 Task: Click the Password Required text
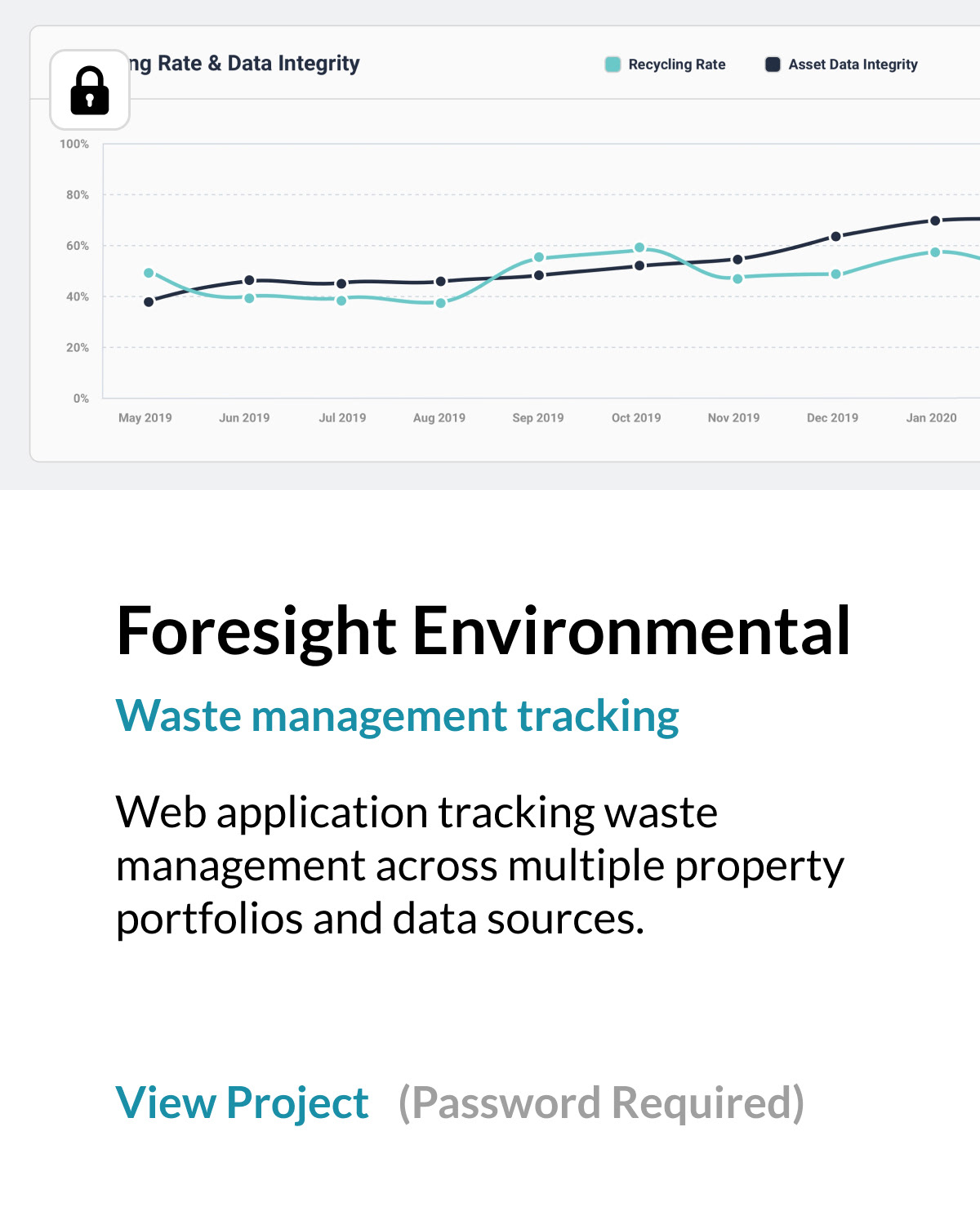tap(601, 1102)
